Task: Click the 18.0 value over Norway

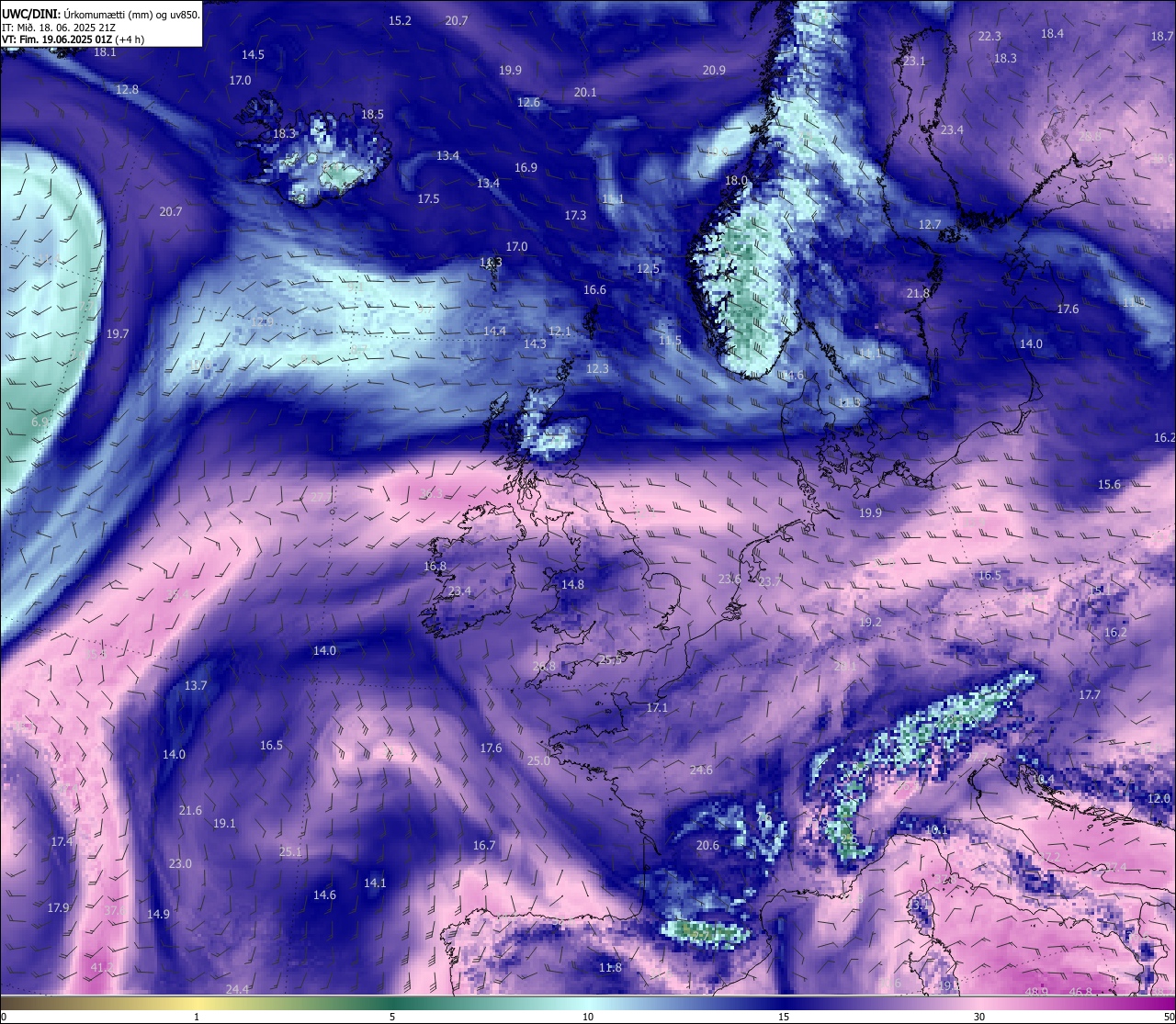Action: pos(736,181)
